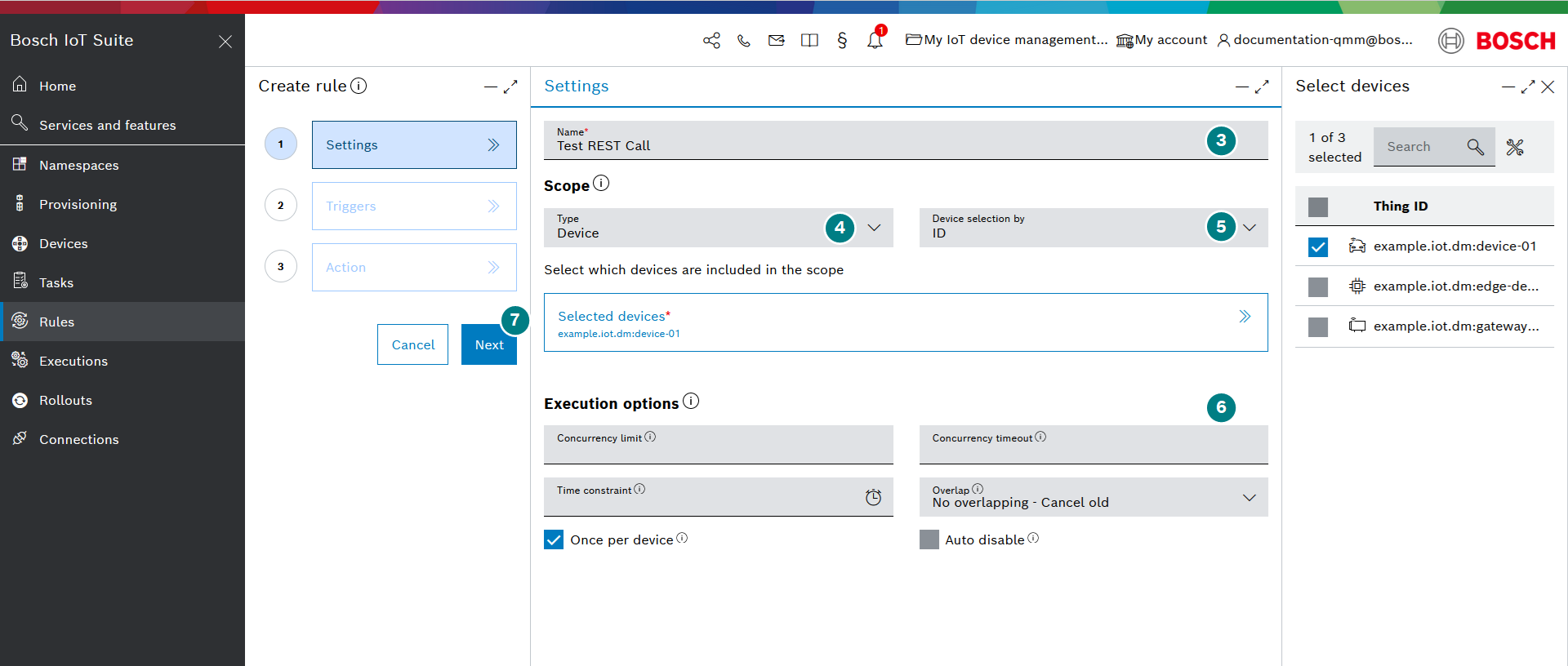Click the Bosch logo
1568x666 pixels.
(1497, 41)
